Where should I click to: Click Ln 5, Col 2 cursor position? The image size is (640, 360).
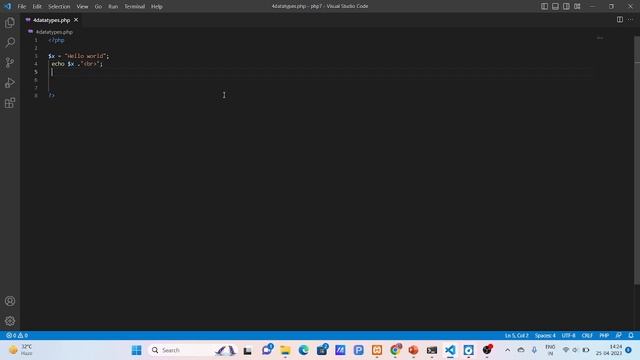[517, 335]
